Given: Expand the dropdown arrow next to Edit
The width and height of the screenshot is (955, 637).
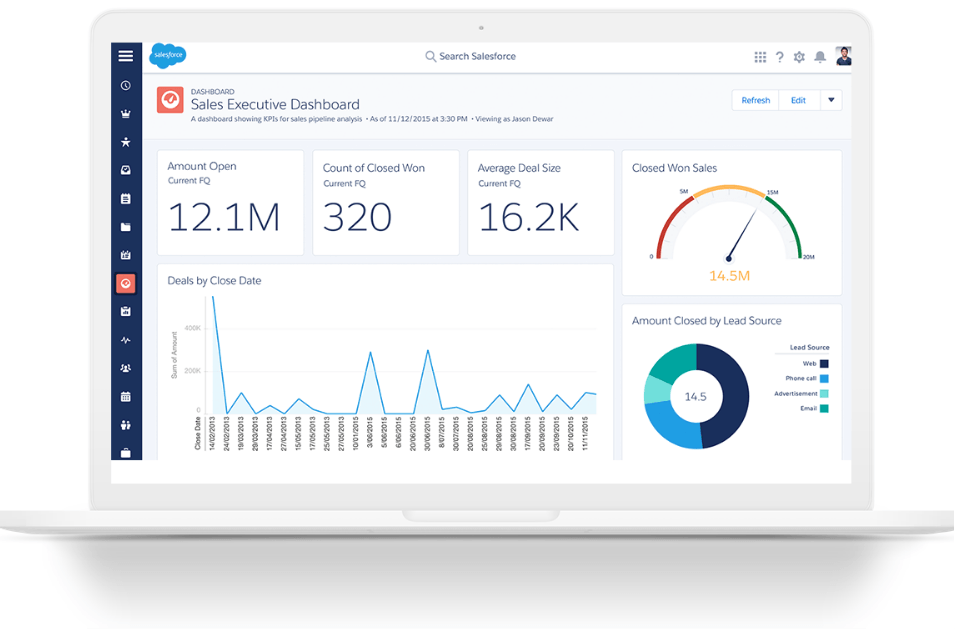Looking at the screenshot, I should pyautogui.click(x=831, y=100).
